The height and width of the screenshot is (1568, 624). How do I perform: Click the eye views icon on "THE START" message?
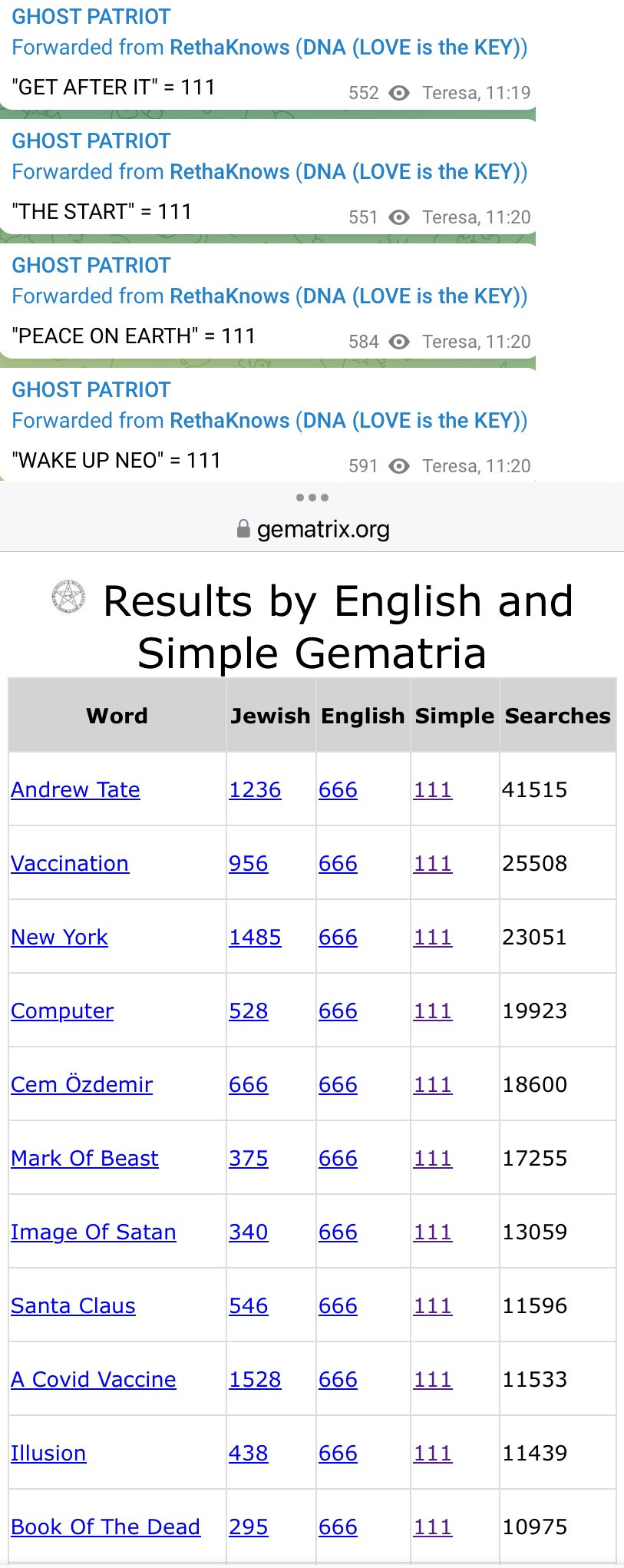[399, 217]
